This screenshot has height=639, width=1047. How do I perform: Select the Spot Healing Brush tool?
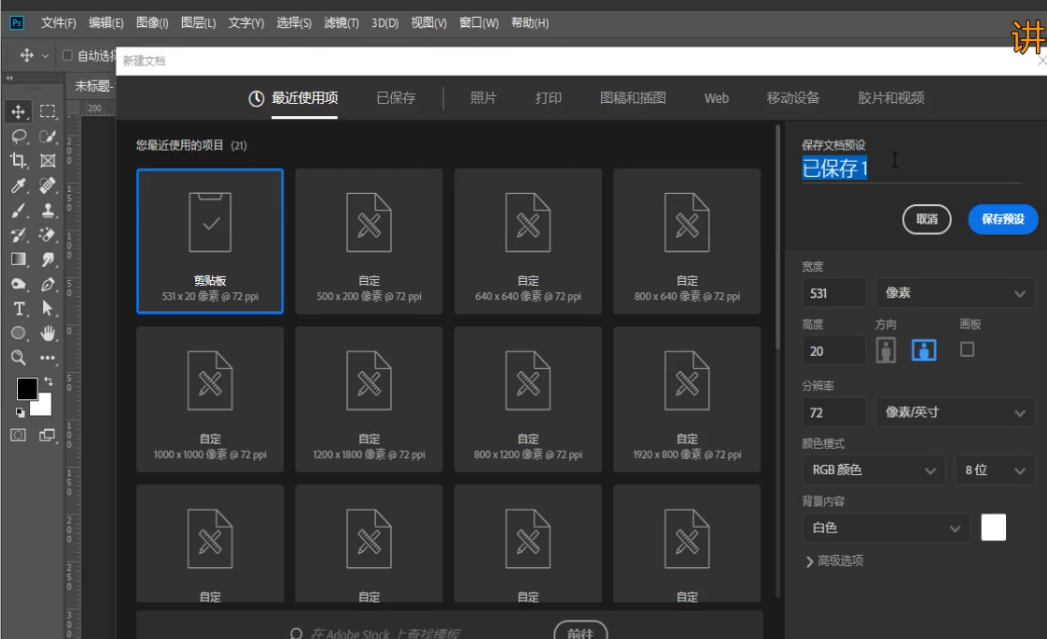tap(47, 186)
